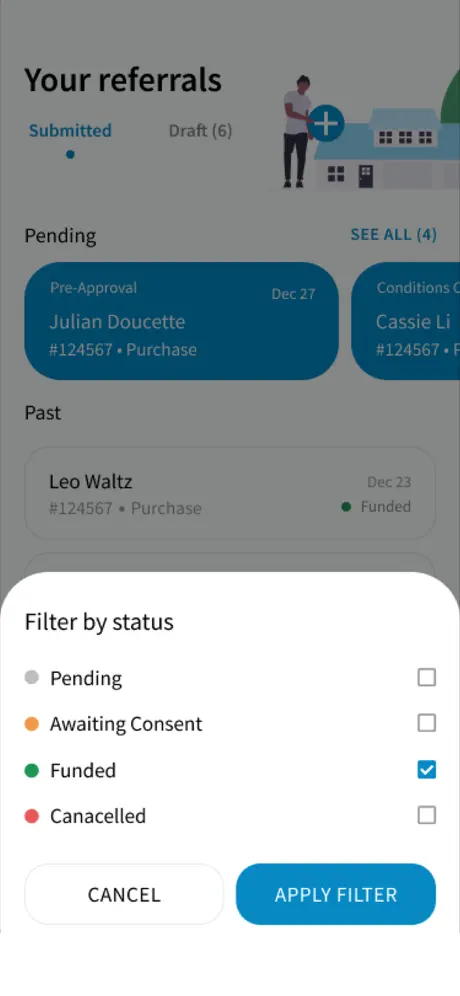Click the CANCEL button
Viewport: 460px width, 996px height.
tap(124, 894)
